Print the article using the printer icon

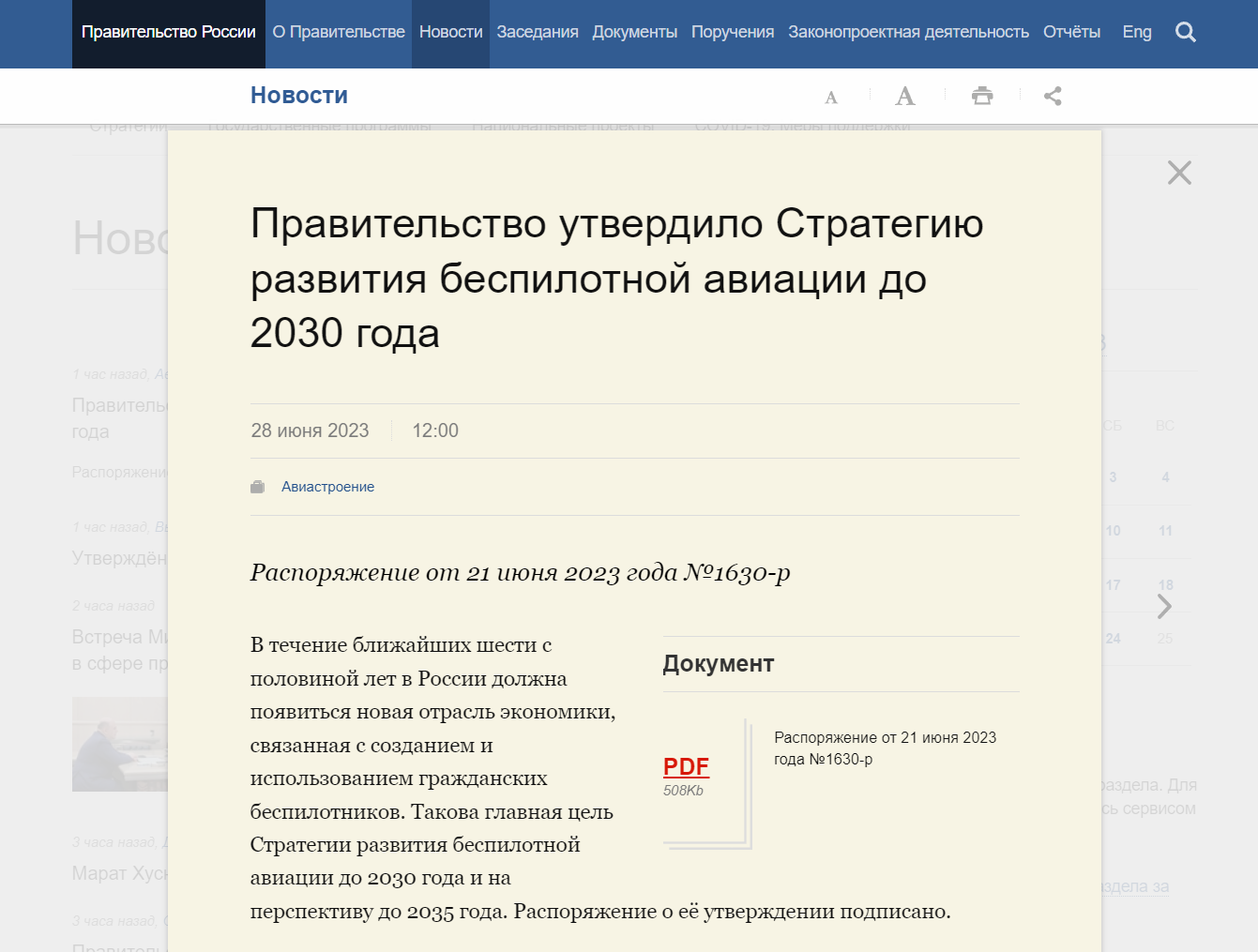point(982,96)
